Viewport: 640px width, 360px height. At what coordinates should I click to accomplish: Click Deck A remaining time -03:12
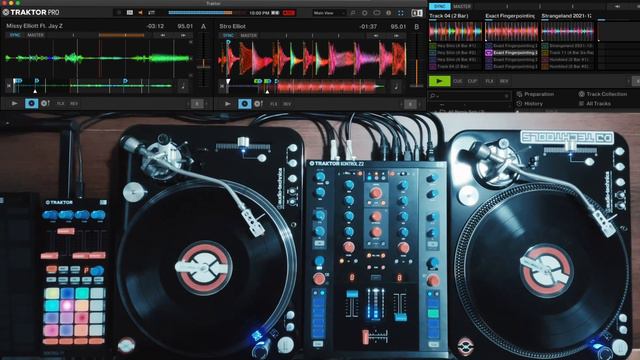(x=155, y=26)
